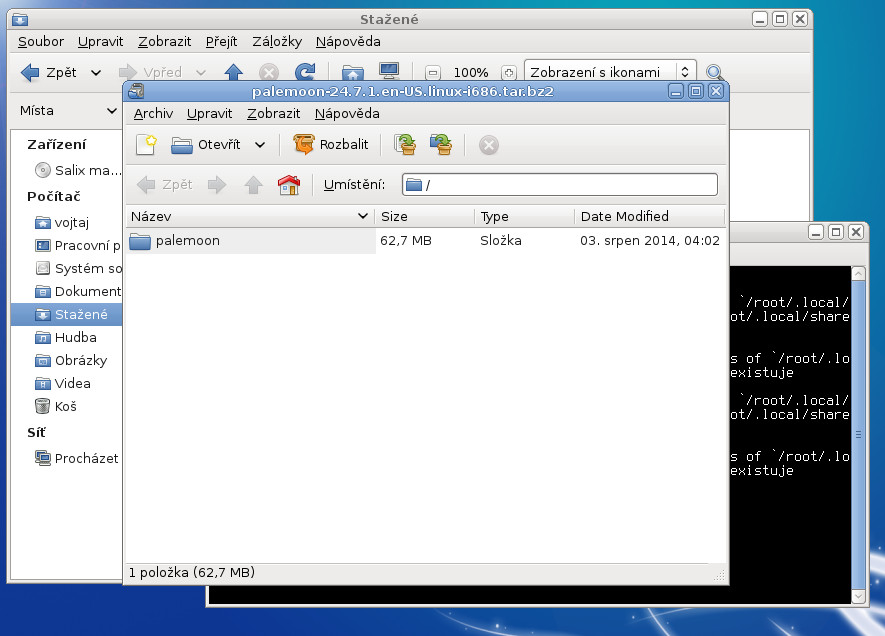
Task: Open Pracovní plocha in sidebar
Action: pos(78,245)
